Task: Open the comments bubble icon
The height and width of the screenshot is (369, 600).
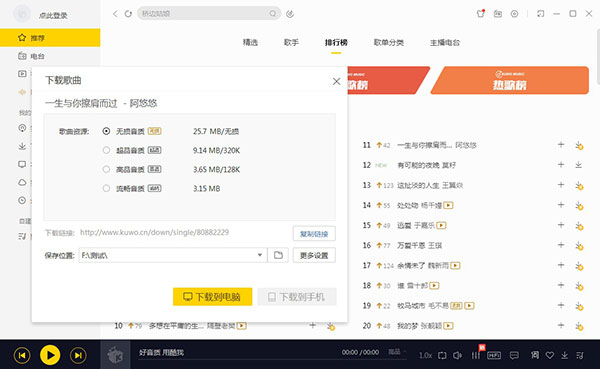Action: pyautogui.click(x=514, y=356)
